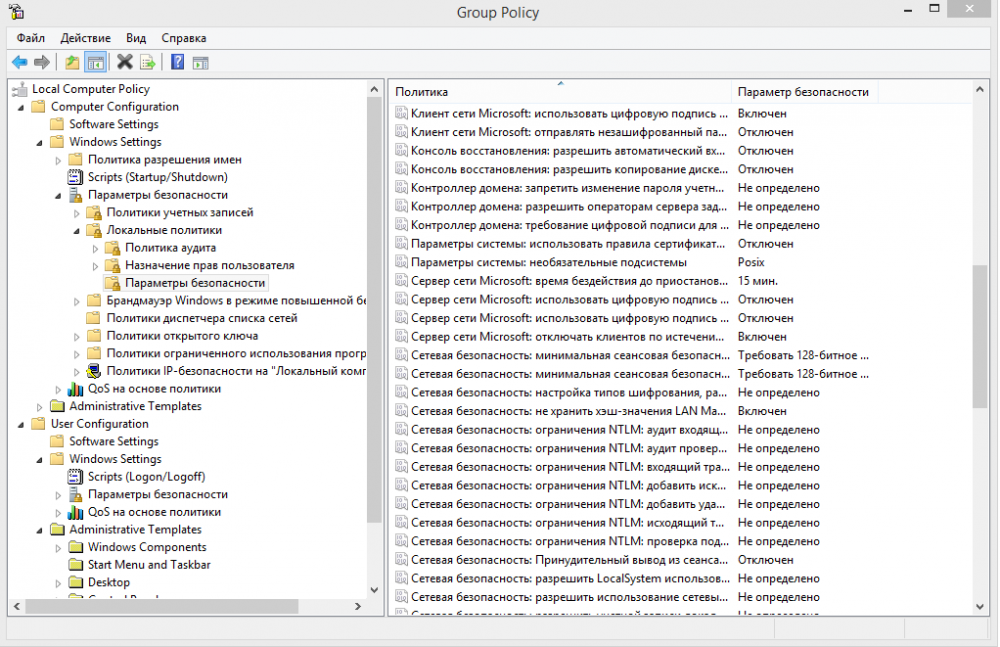Screen dimensions: 1000x647
Task: Select Политики ограниченного использования программ
Action: (236, 353)
